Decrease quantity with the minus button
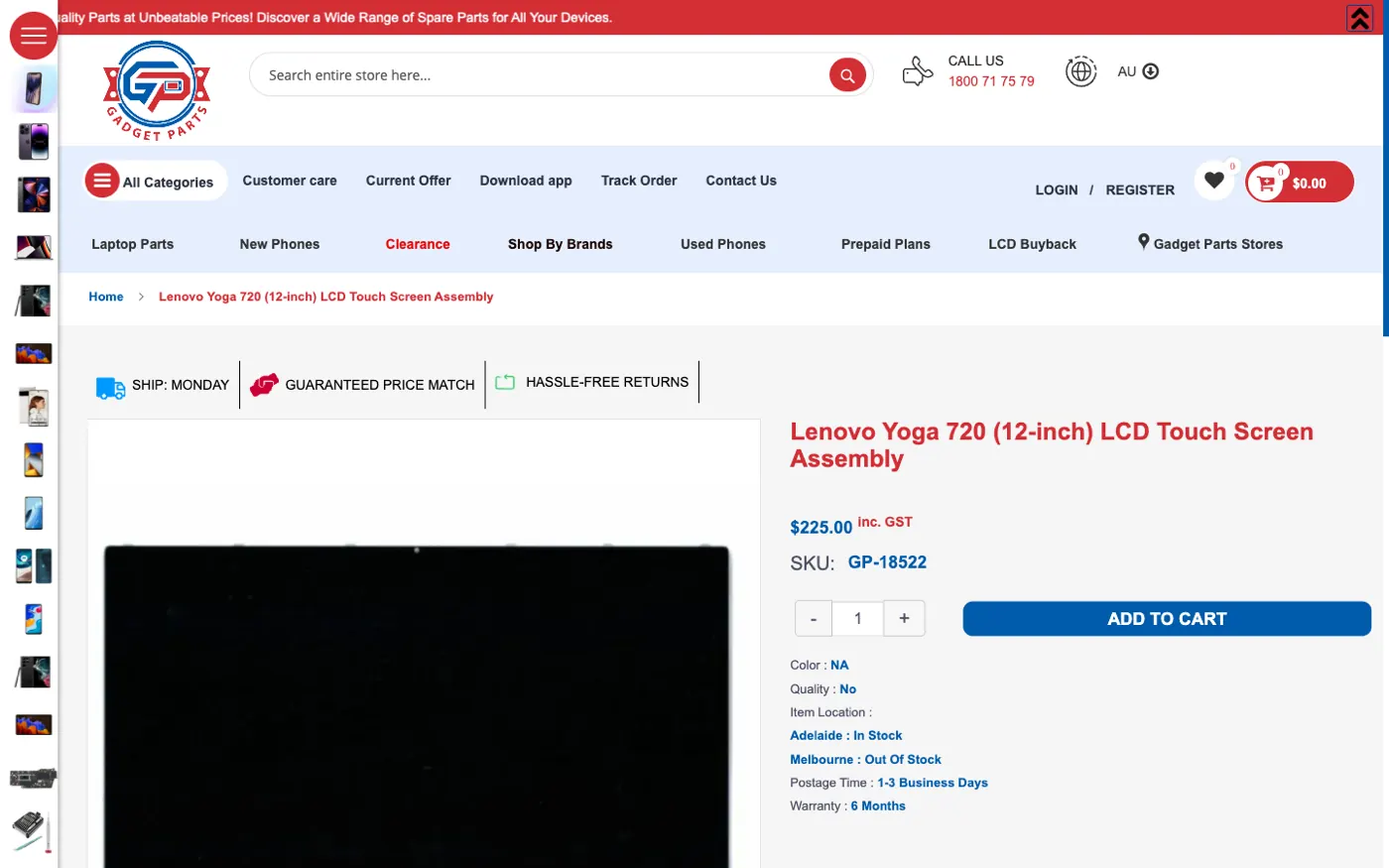The width and height of the screenshot is (1389, 868). (x=814, y=619)
